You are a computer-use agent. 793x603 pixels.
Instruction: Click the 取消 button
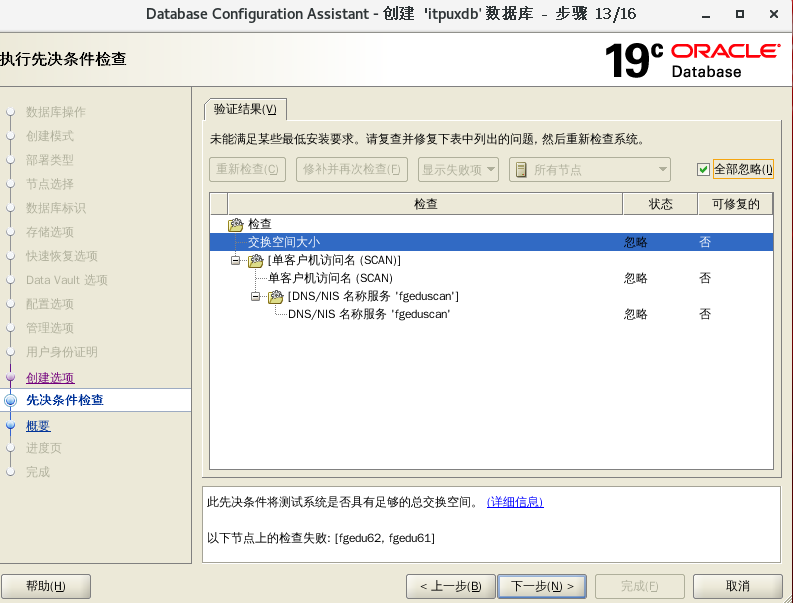tap(737, 586)
